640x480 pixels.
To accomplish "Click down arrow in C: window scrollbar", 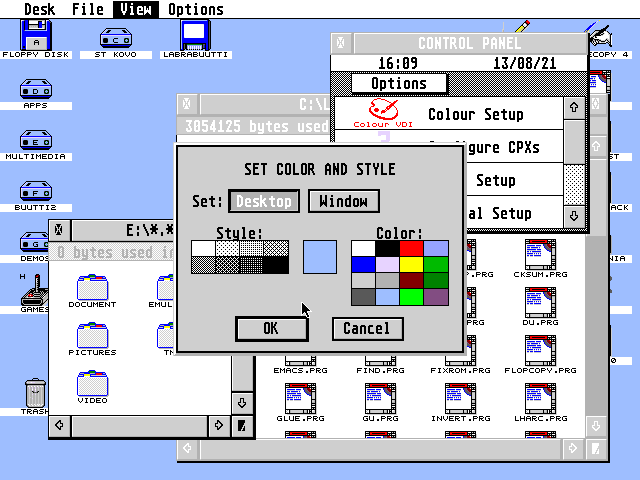I will tap(596, 426).
